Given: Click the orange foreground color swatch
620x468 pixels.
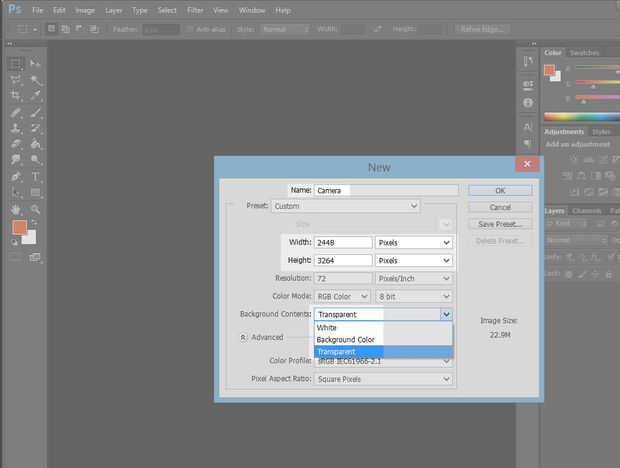Looking at the screenshot, I should 19,228.
